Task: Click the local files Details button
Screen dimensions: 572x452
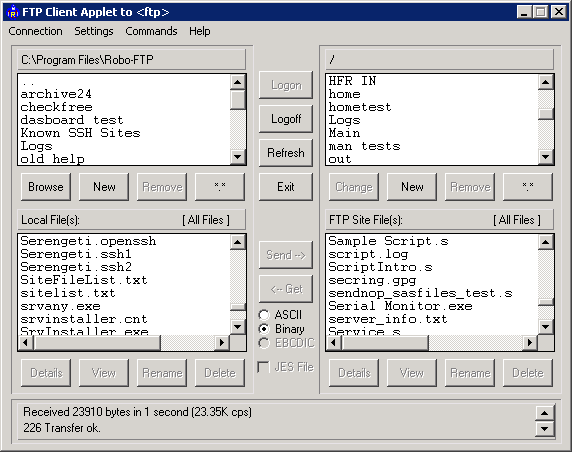Action: (x=46, y=373)
